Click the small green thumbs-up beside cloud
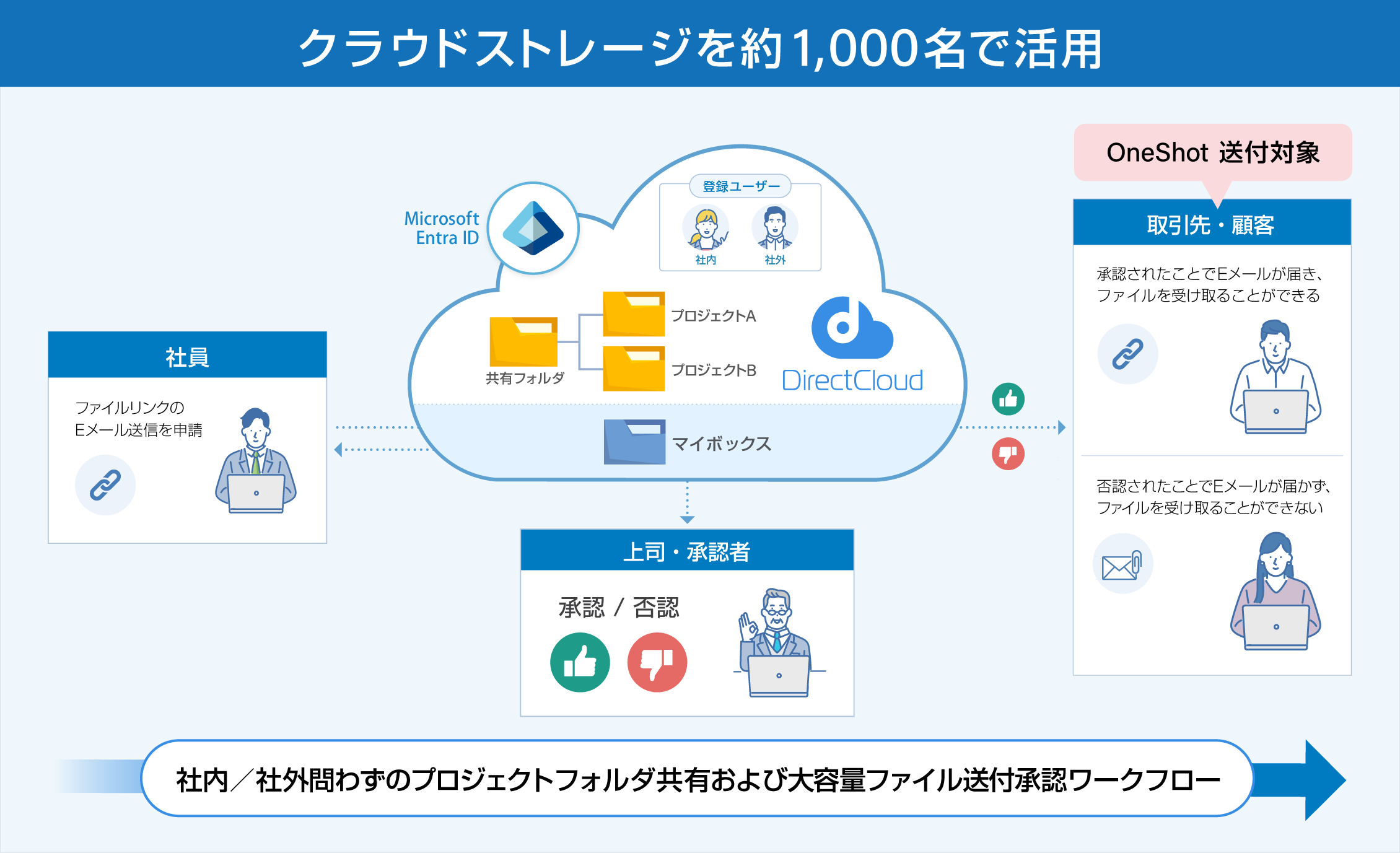1400x853 pixels. (x=1008, y=399)
